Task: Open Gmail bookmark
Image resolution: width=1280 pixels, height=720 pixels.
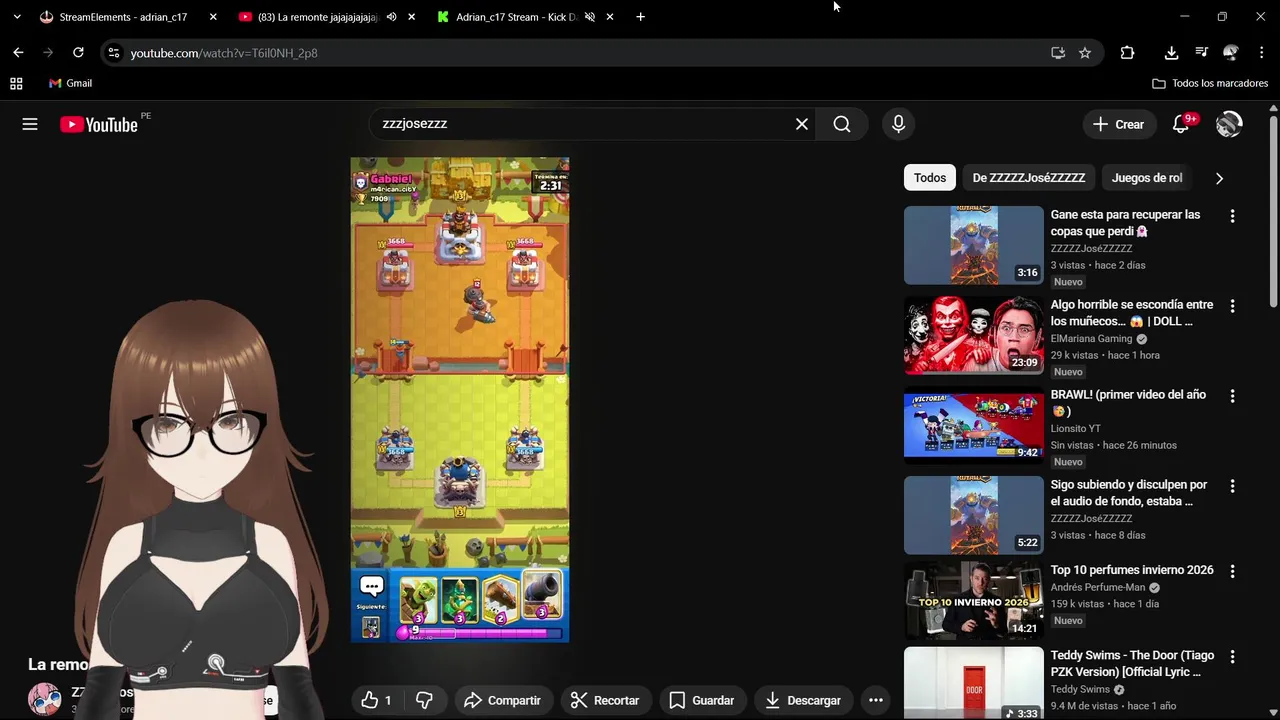Action: pyautogui.click(x=70, y=83)
